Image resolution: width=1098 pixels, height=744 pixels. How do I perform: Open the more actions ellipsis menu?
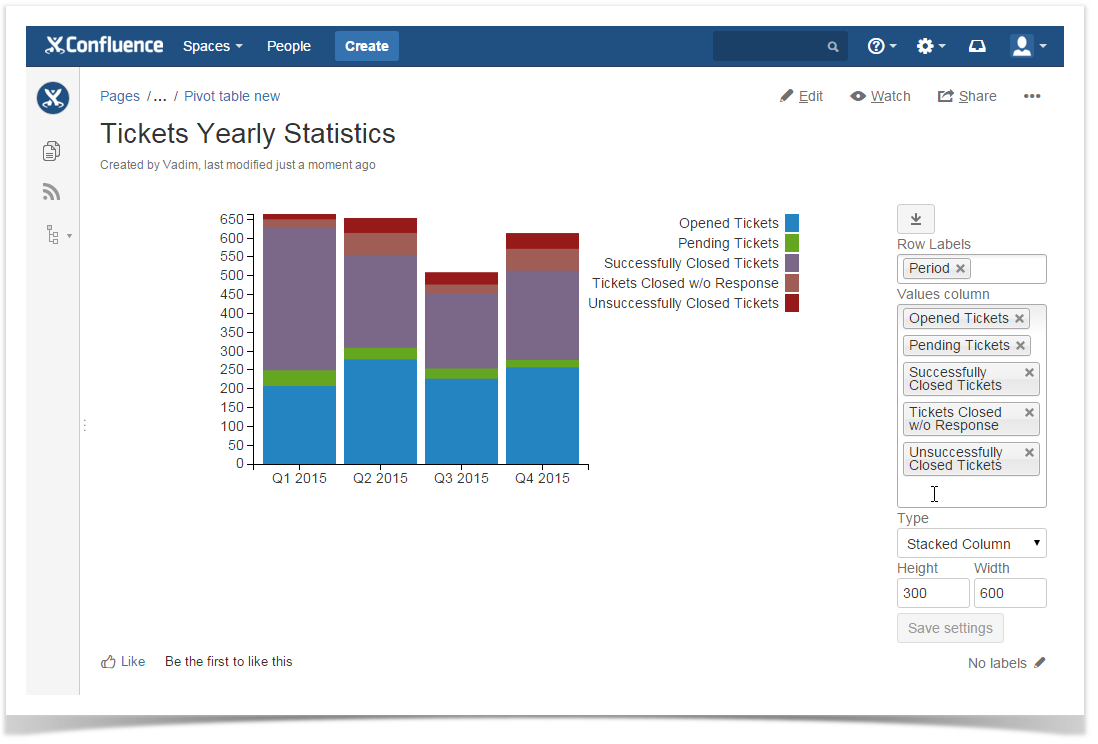(x=1032, y=96)
